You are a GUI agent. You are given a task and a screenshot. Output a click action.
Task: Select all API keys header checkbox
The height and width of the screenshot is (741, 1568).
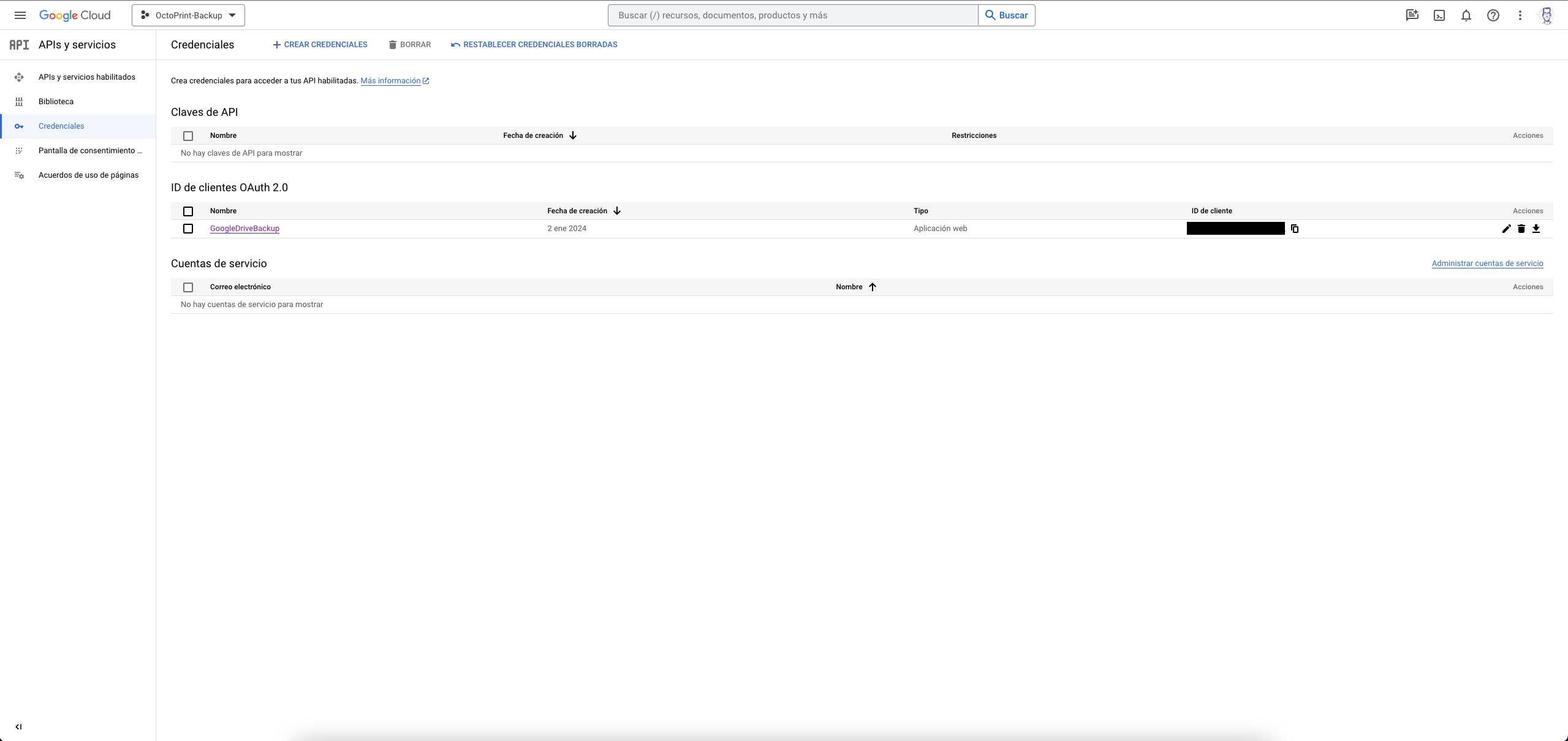[x=188, y=136]
